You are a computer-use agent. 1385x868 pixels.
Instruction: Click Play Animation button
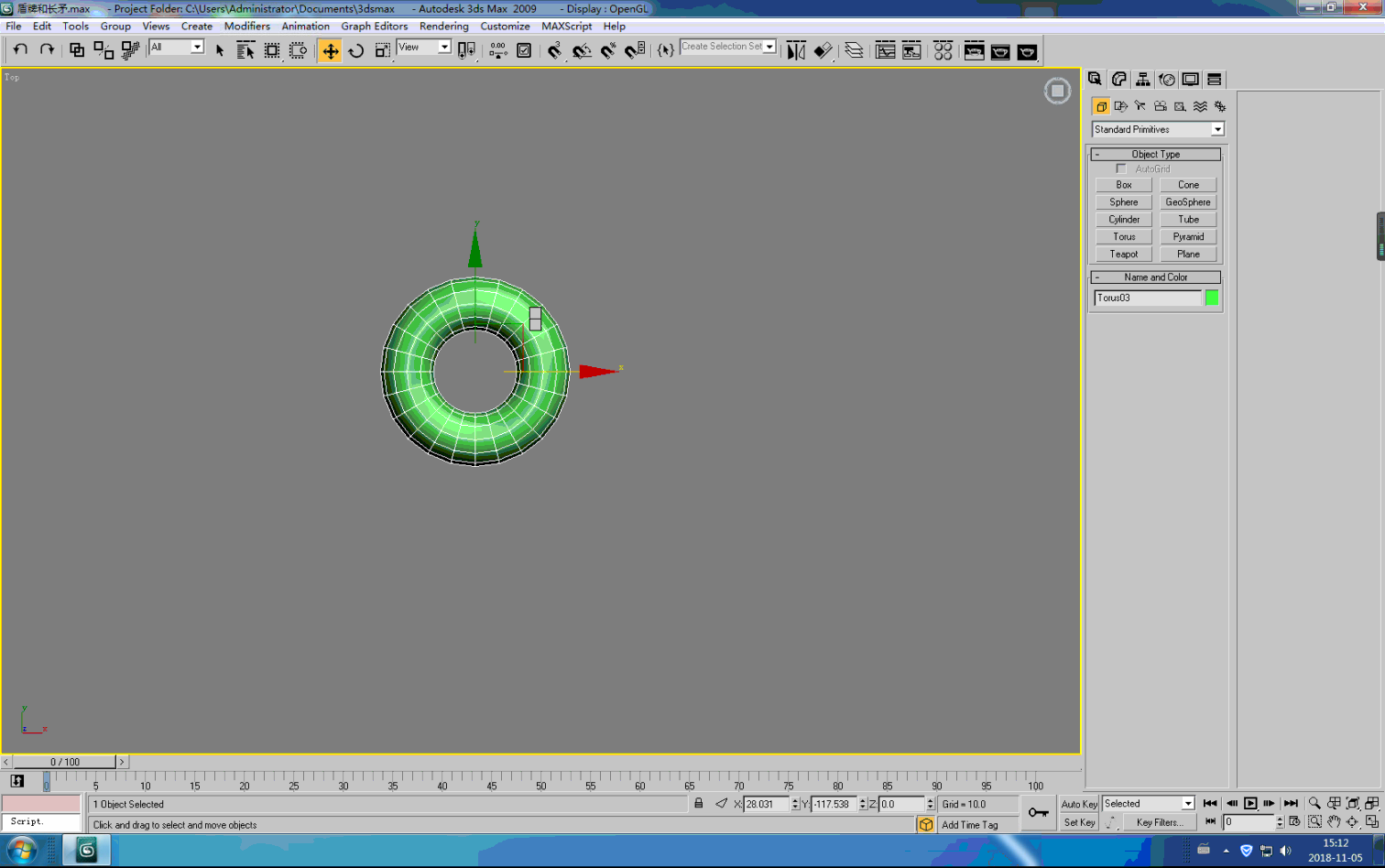point(1250,803)
